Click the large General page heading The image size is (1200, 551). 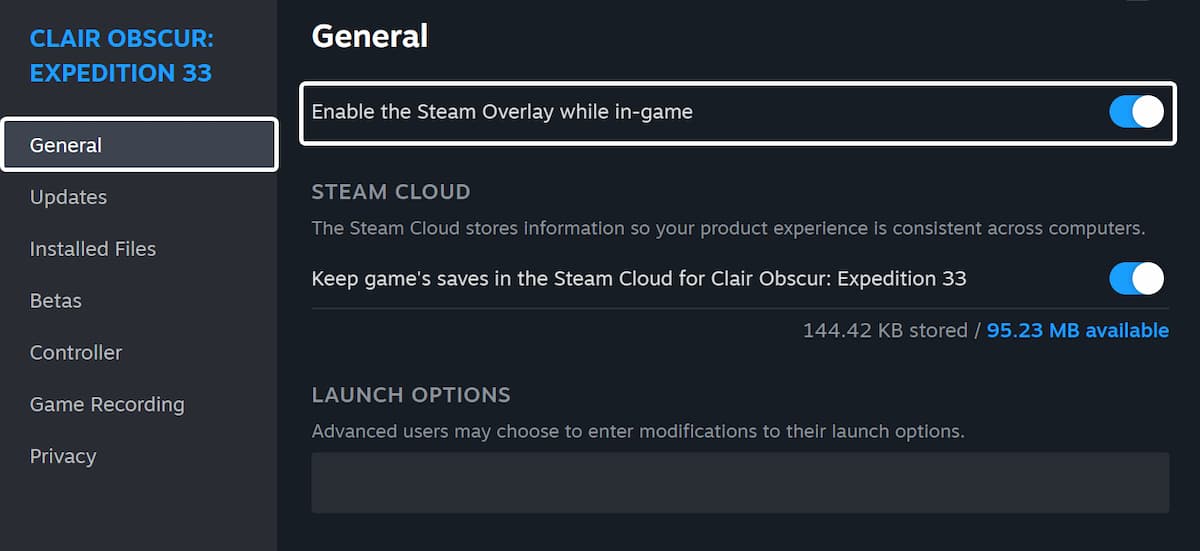(370, 37)
